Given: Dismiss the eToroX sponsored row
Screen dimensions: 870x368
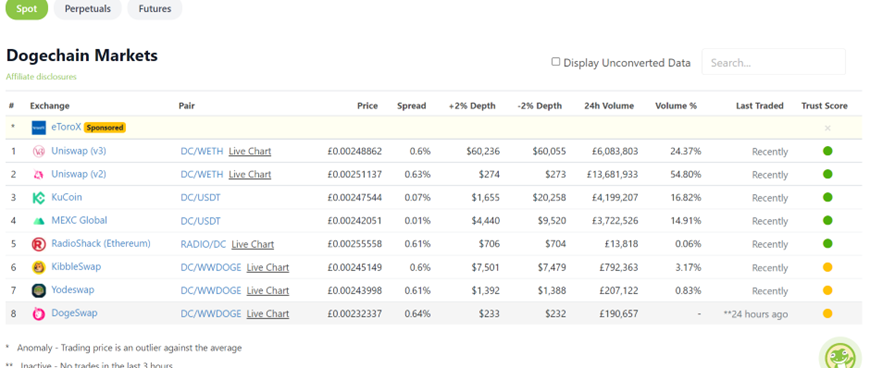Looking at the screenshot, I should tap(827, 128).
